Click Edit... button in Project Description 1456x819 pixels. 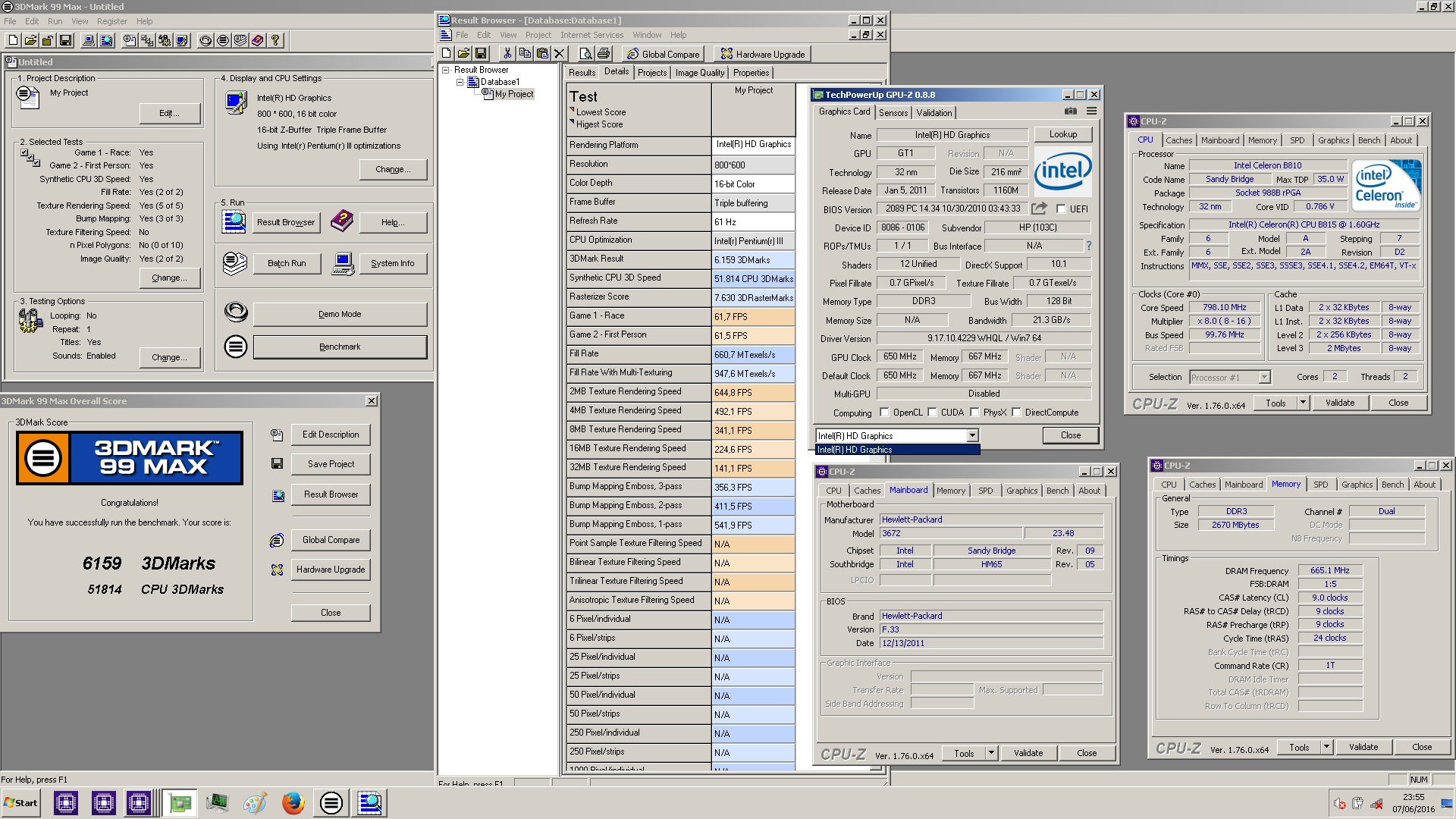pyautogui.click(x=170, y=113)
